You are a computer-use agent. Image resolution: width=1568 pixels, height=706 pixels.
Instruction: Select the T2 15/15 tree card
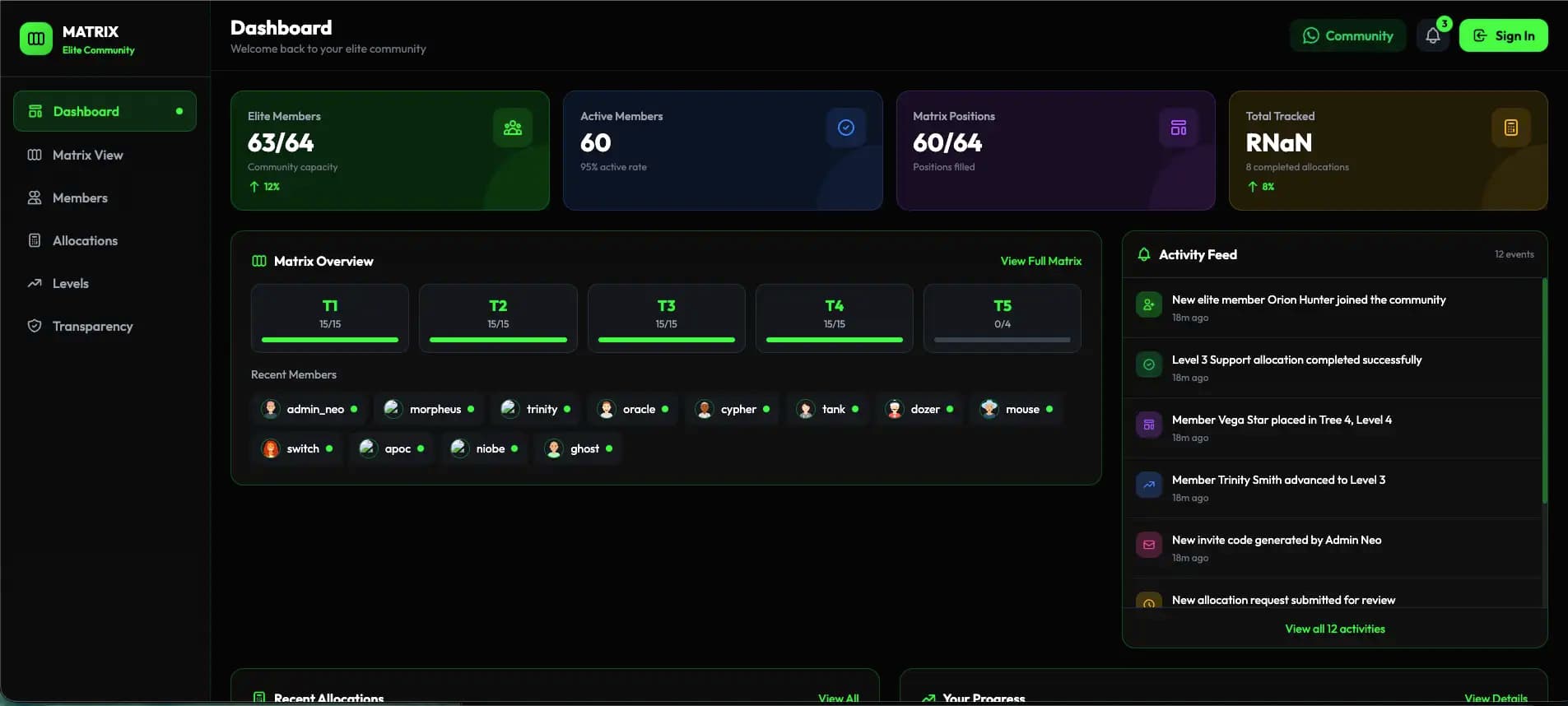tap(498, 318)
